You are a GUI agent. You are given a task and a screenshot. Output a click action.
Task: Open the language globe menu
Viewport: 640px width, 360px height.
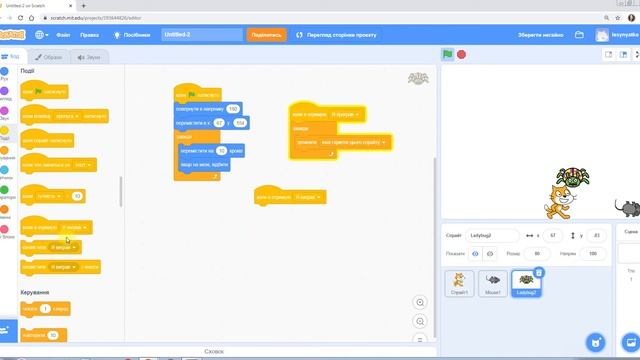(x=41, y=35)
